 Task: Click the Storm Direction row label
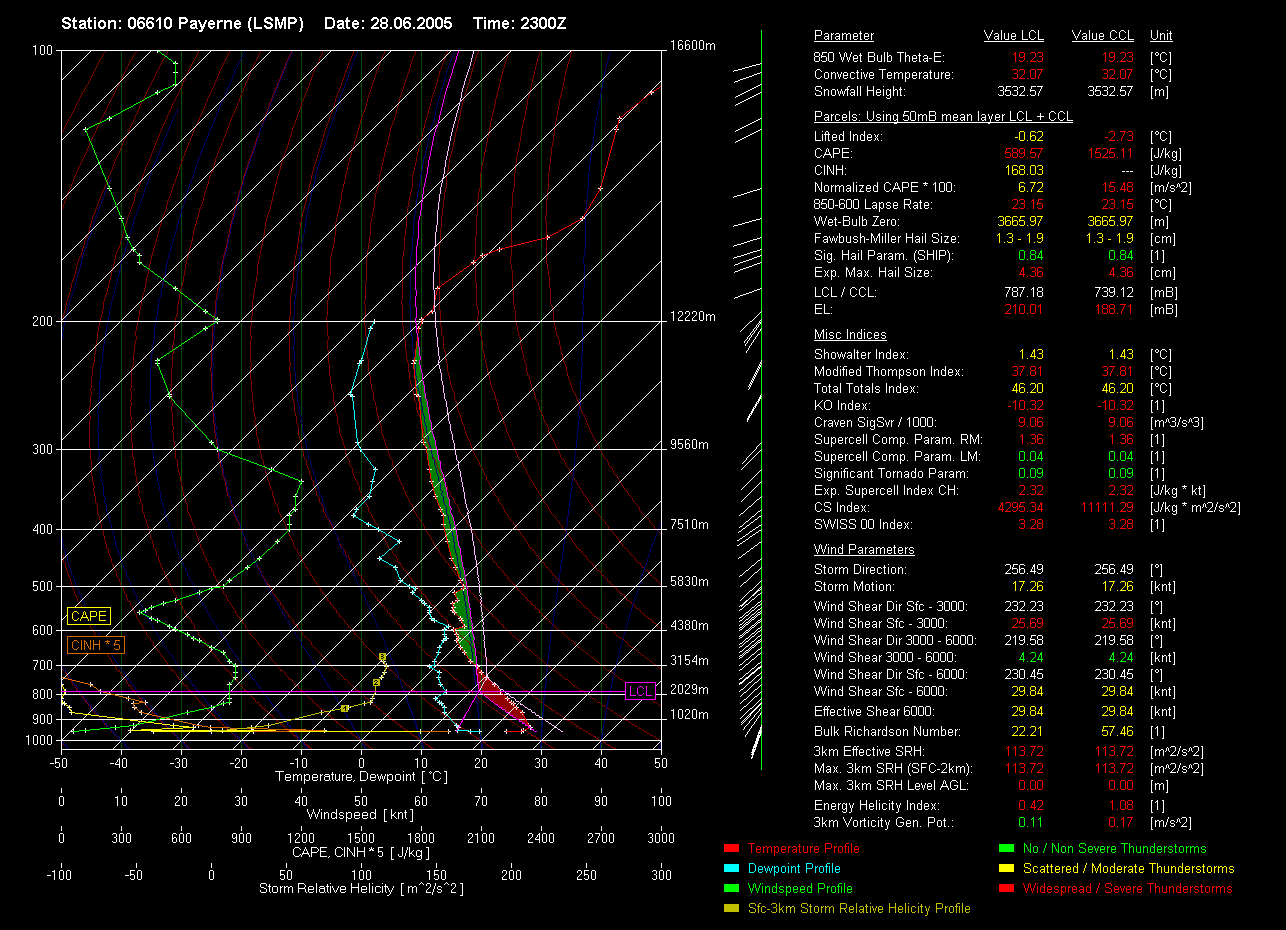tap(861, 570)
